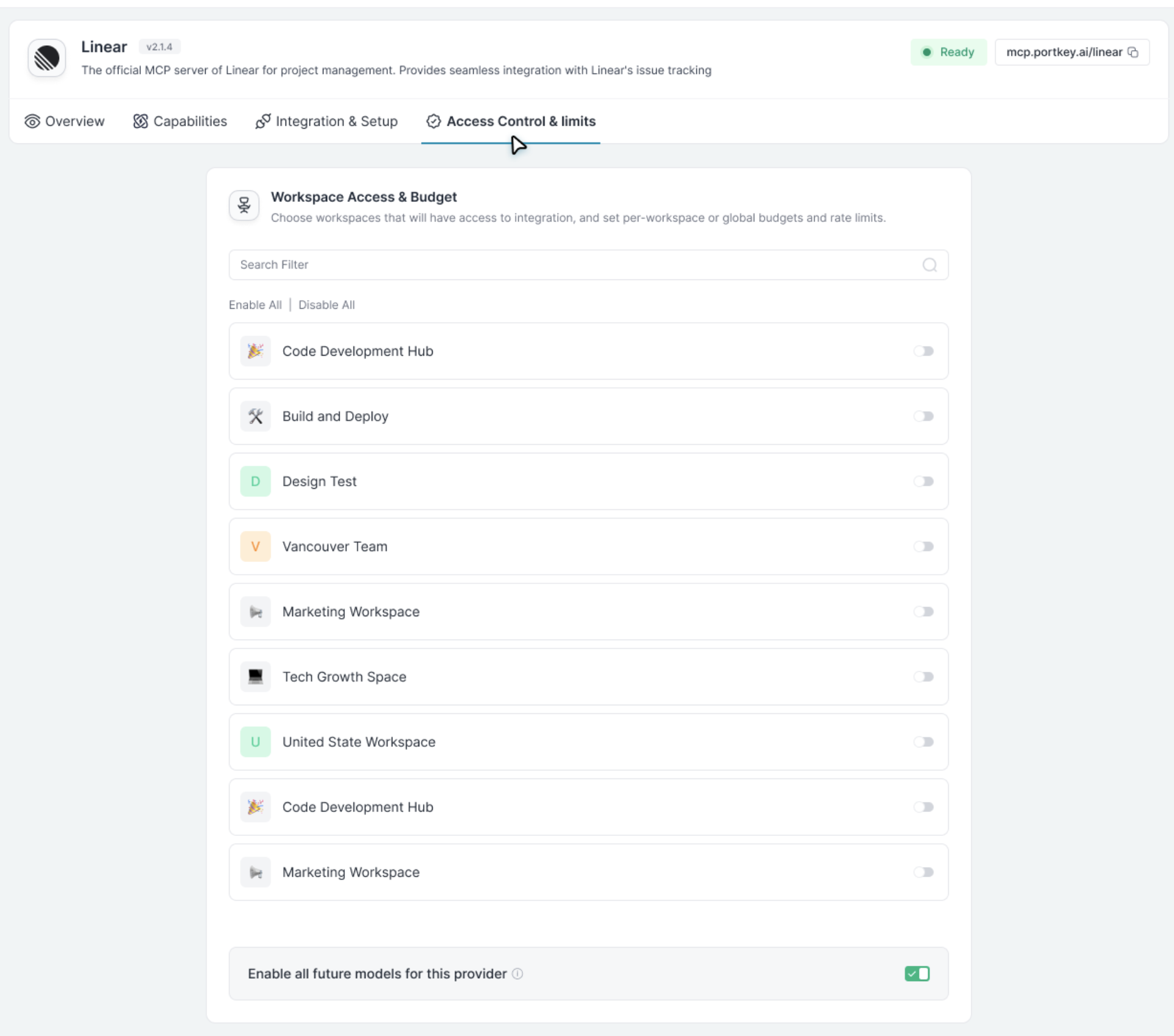Click inside the Search Filter field
The image size is (1174, 1036).
pos(549,264)
